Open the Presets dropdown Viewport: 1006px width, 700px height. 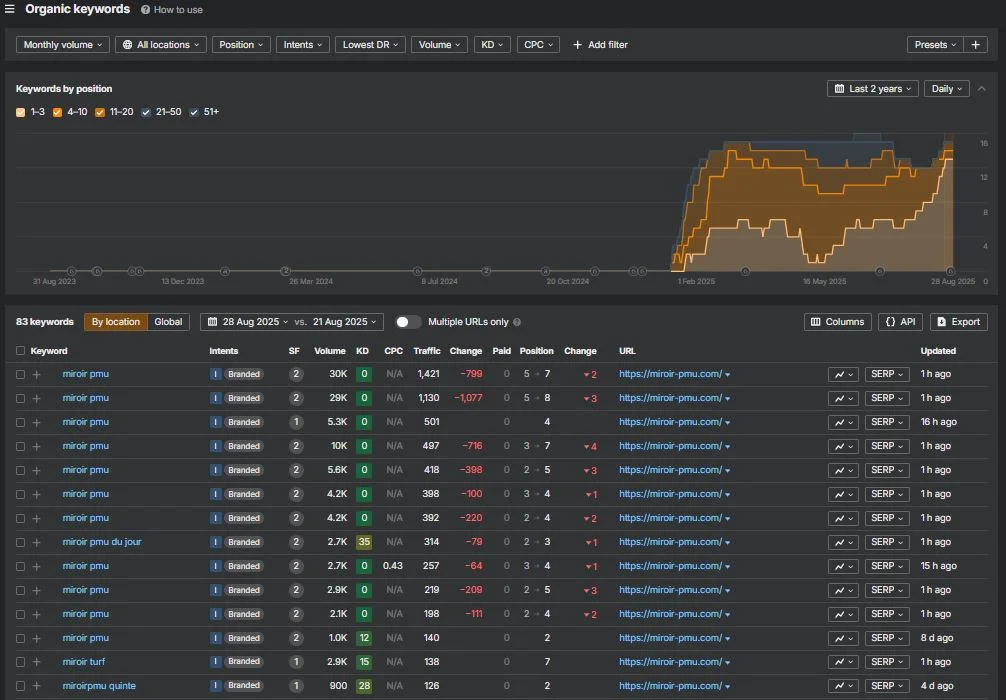(x=935, y=45)
